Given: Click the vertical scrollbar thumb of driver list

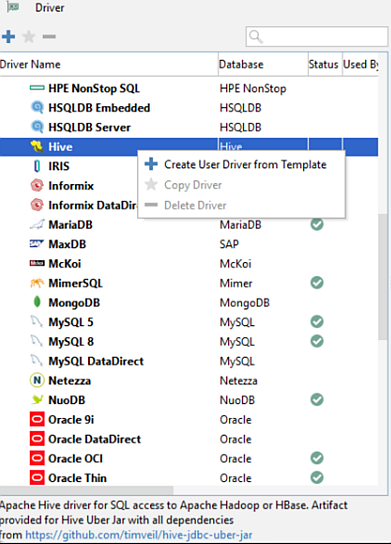Looking at the screenshot, I should [x=383, y=277].
